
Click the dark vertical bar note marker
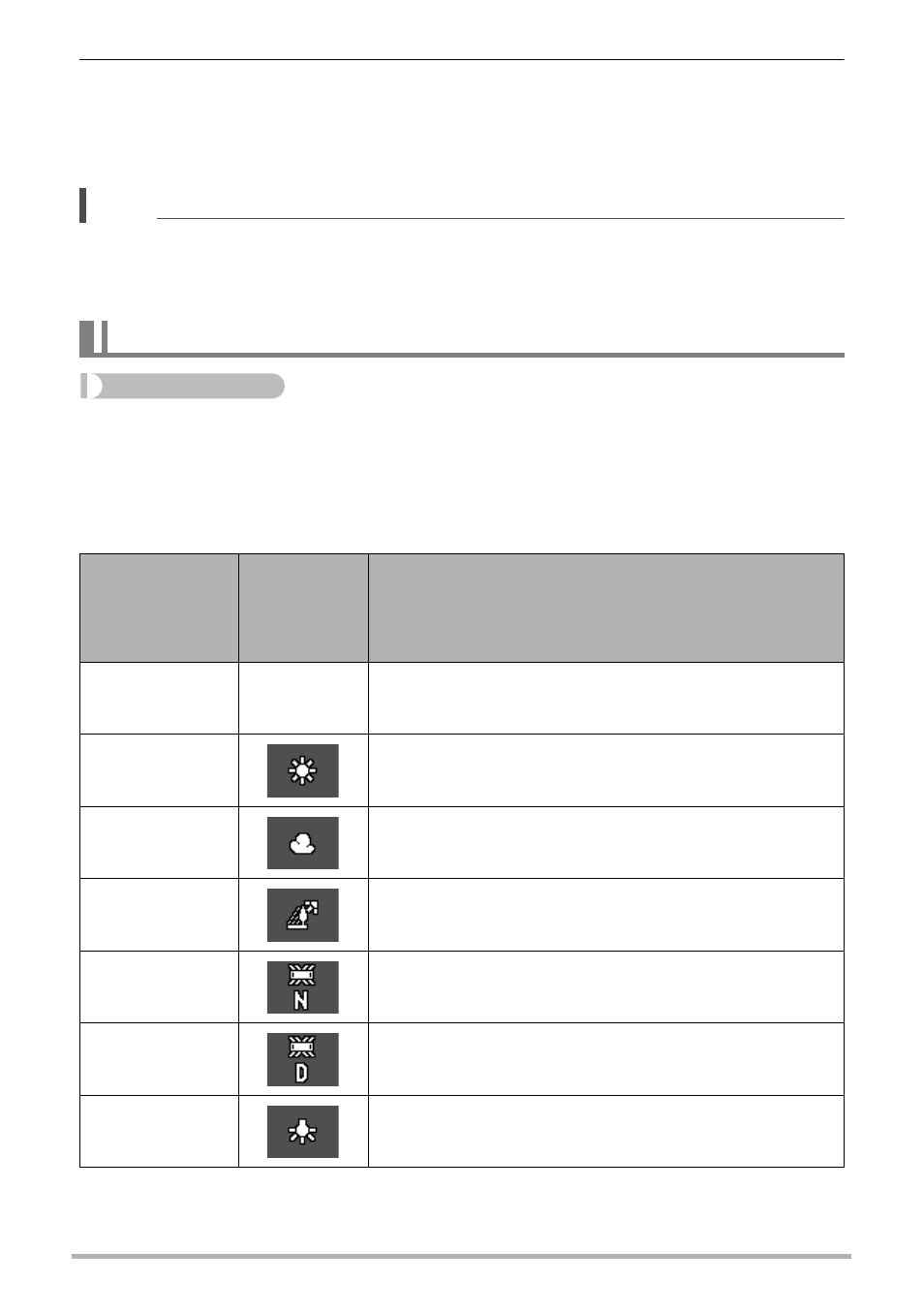pyautogui.click(x=83, y=205)
